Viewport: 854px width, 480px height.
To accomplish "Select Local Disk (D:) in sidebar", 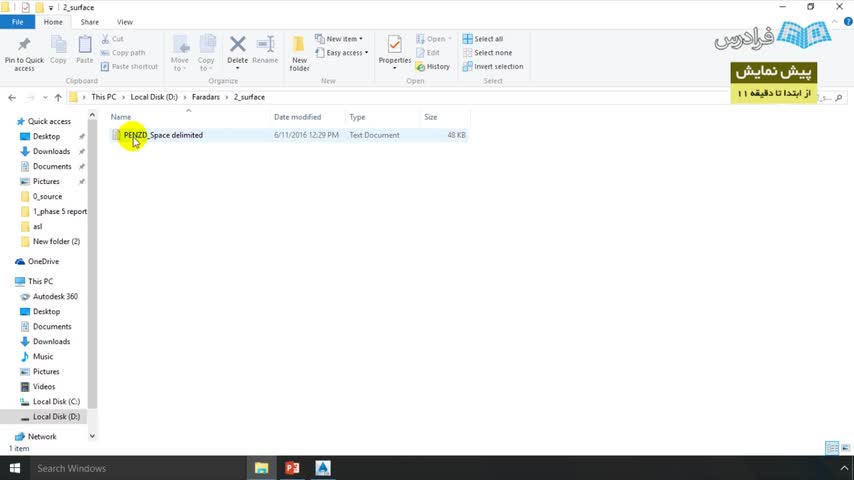I will coord(56,416).
